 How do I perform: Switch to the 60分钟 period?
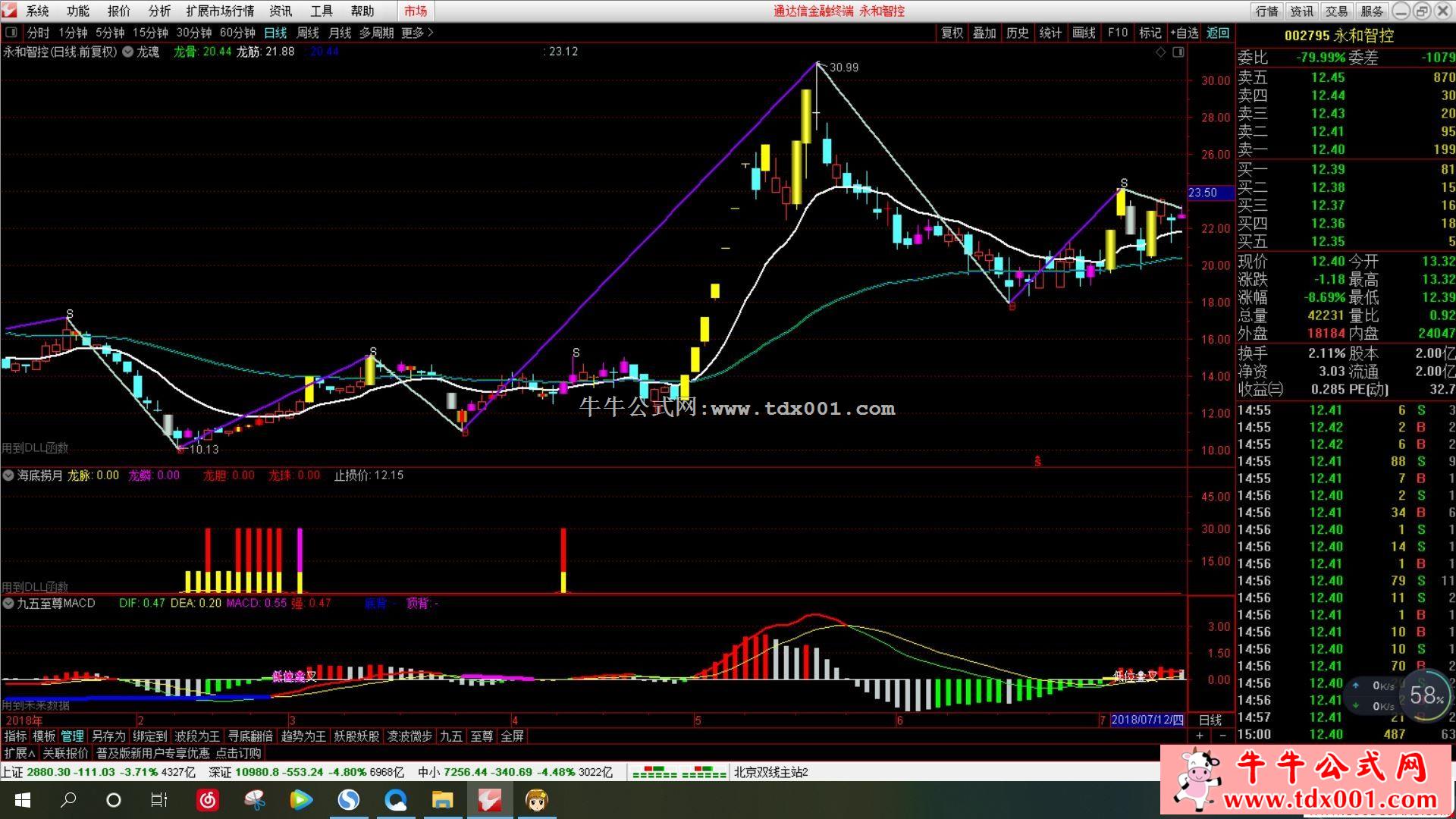pyautogui.click(x=237, y=33)
